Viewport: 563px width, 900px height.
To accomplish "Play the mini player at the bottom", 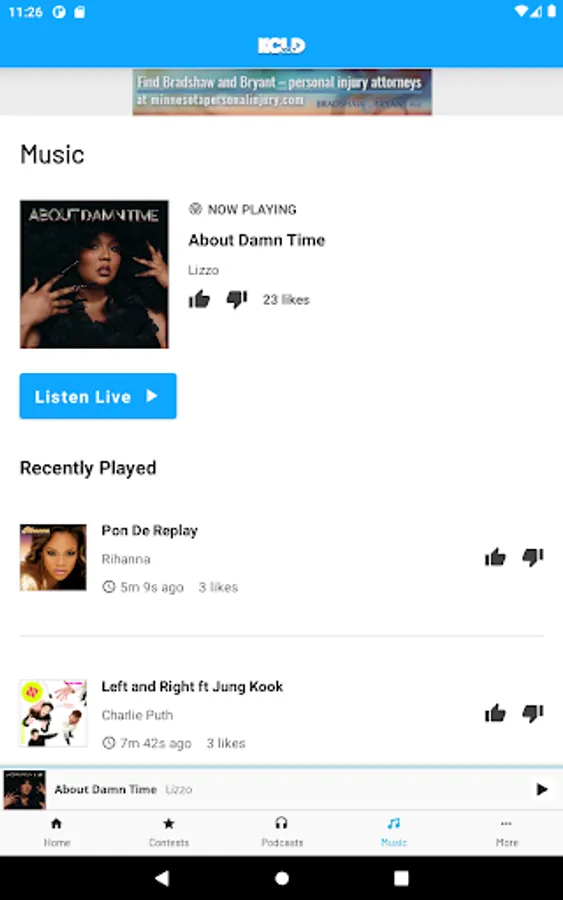I will [x=541, y=789].
